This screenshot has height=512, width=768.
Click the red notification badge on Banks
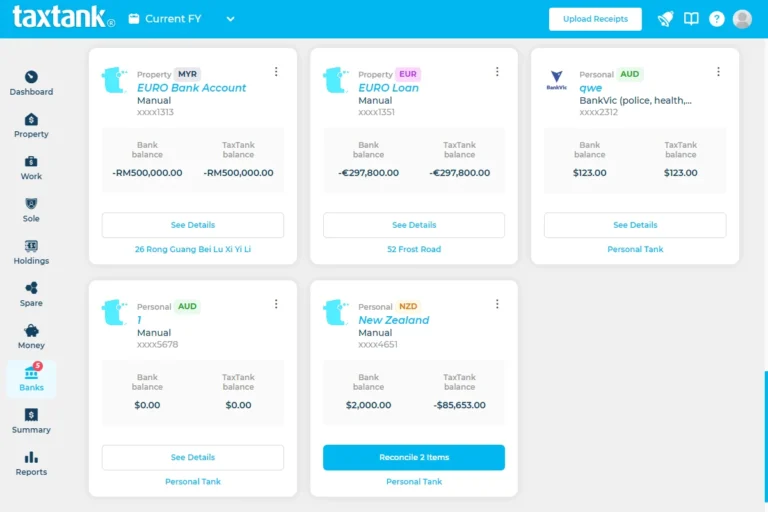[x=38, y=366]
